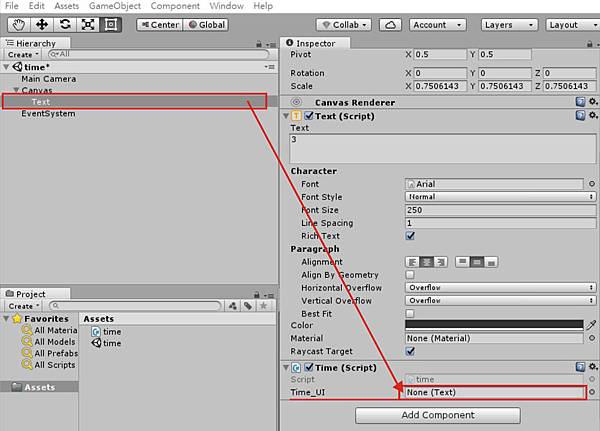Open Text (Script) help icon
The width and height of the screenshot is (600, 431).
click(x=580, y=115)
